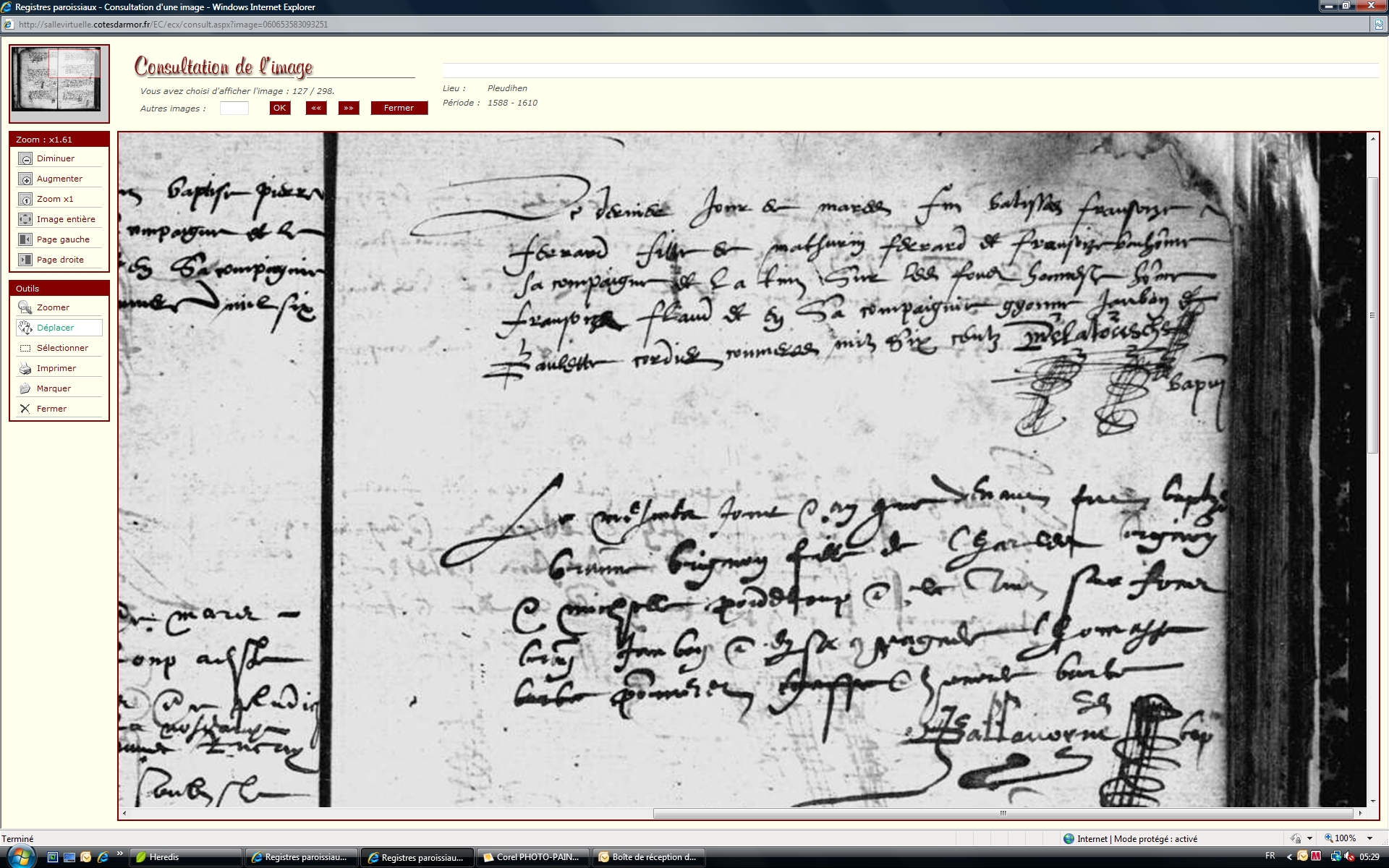1389x868 pixels.
Task: Click the Autres images number field
Action: (x=234, y=109)
